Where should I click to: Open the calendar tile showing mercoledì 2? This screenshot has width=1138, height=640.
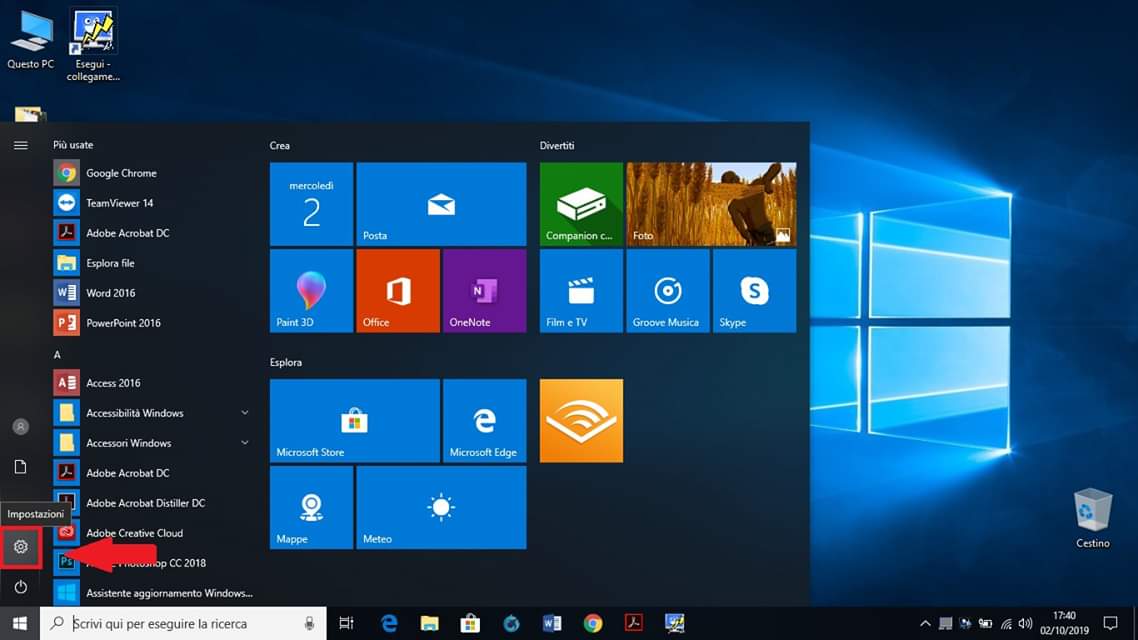311,204
